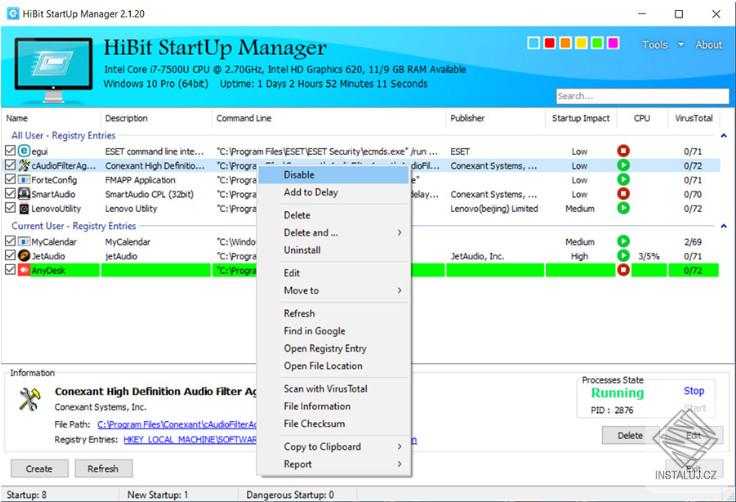Click SmartAudio's red stopped status icon
This screenshot has width=736, height=502.
[623, 193]
